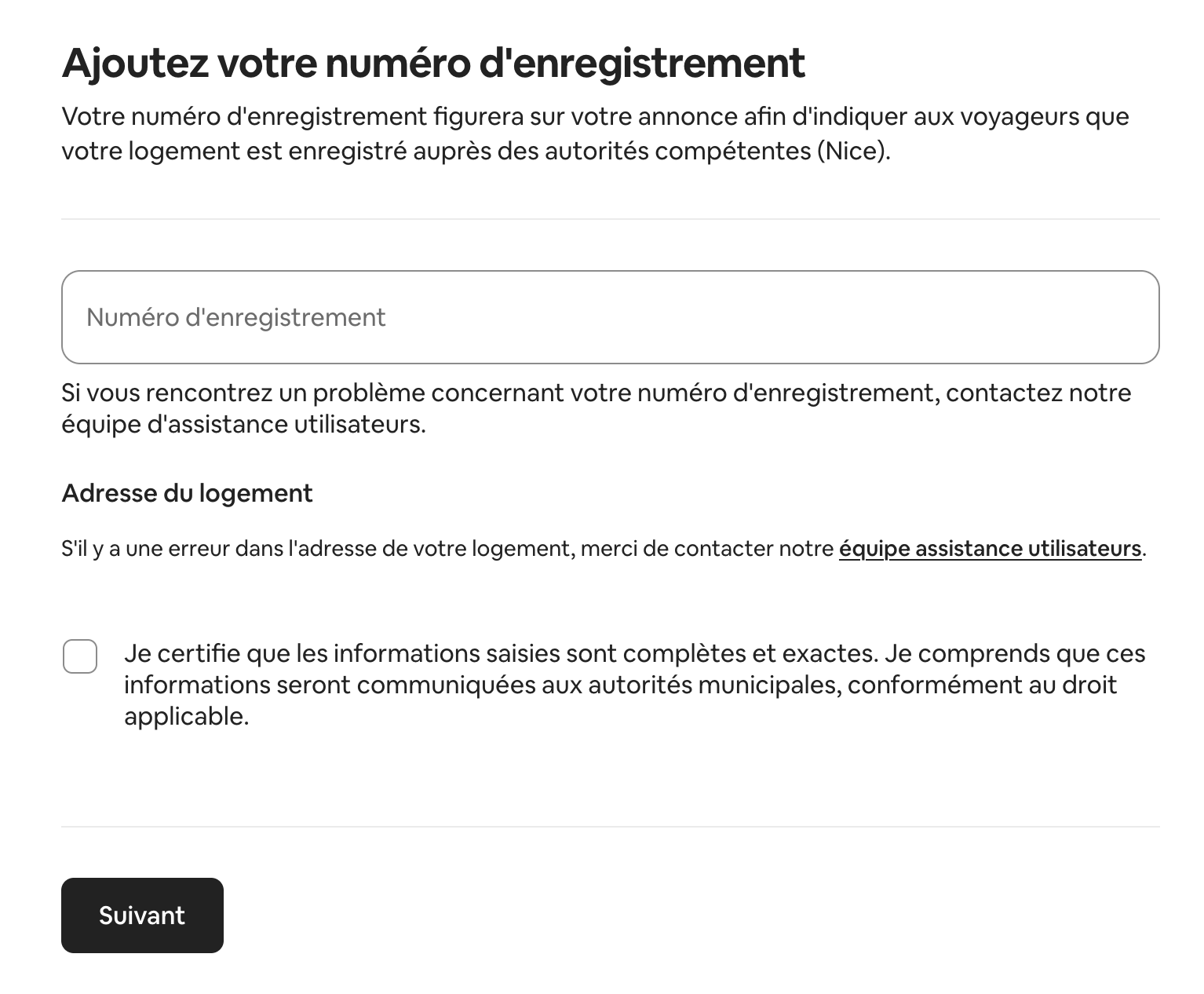
Task: Check the box certifying information accuracy
Action: [x=80, y=657]
